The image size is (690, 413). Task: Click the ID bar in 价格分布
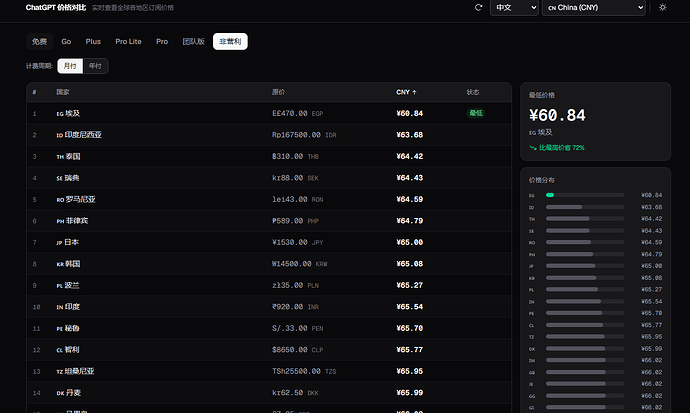pos(585,207)
